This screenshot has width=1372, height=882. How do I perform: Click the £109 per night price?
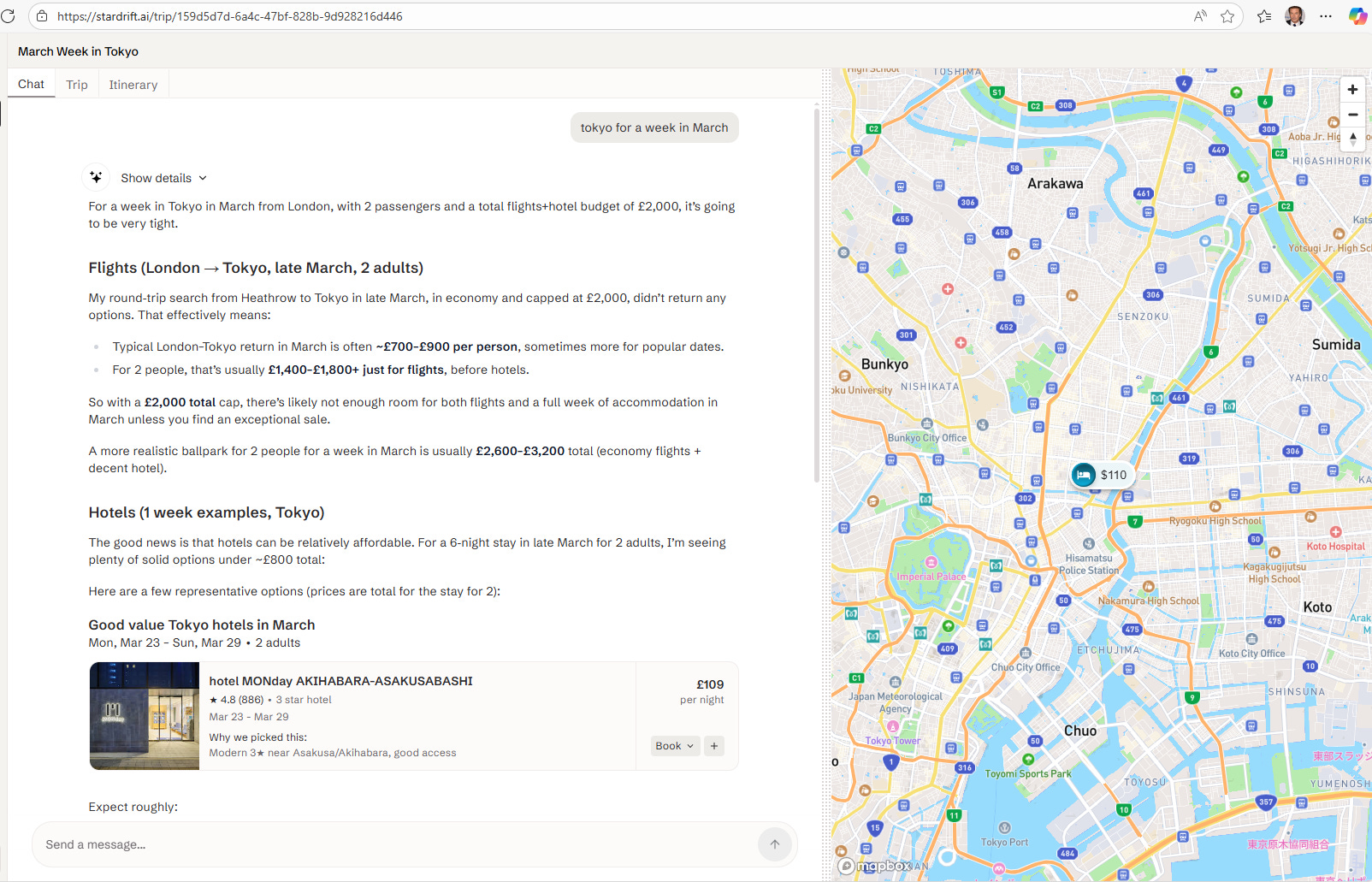coord(702,691)
